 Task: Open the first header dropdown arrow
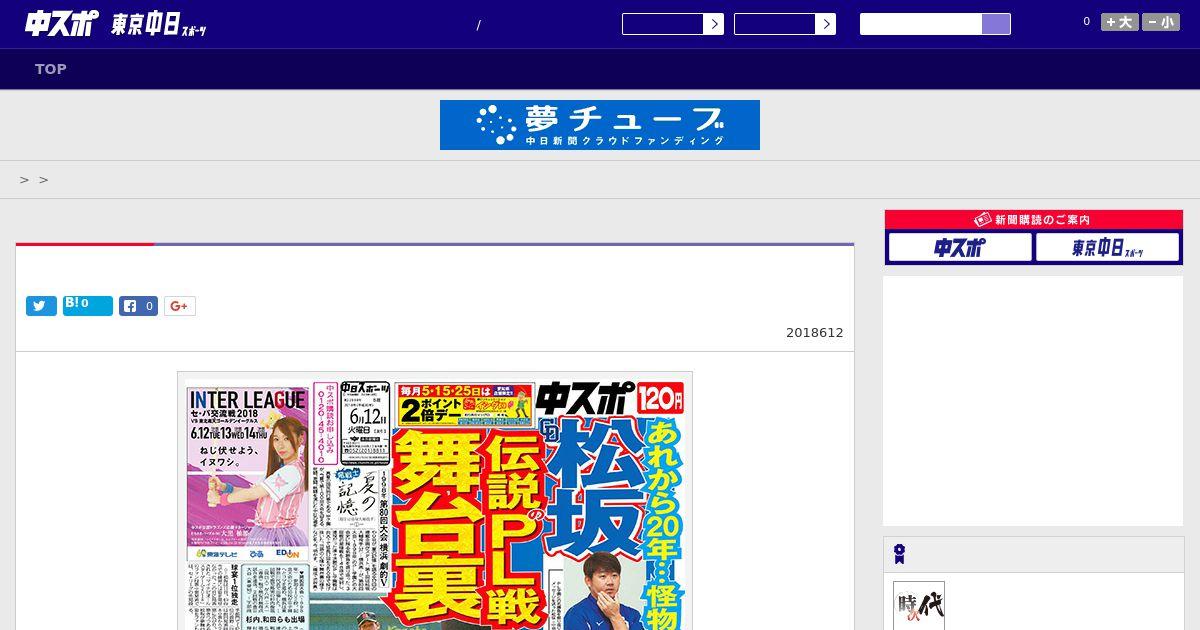click(713, 24)
